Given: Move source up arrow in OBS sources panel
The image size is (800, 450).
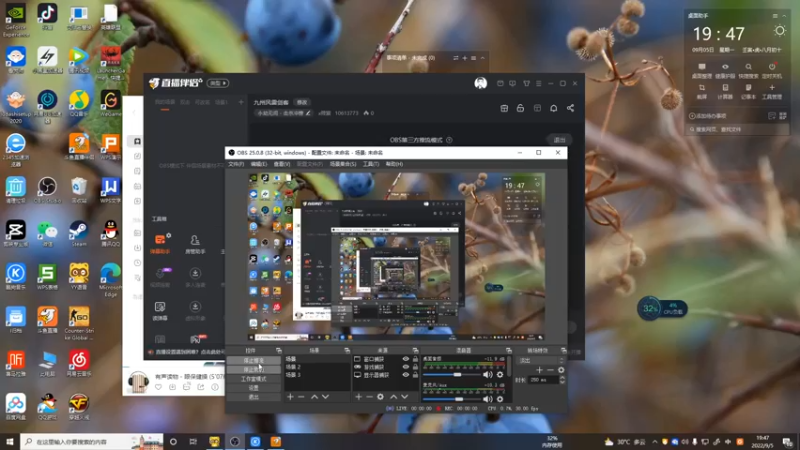Looking at the screenshot, I should click(x=393, y=397).
